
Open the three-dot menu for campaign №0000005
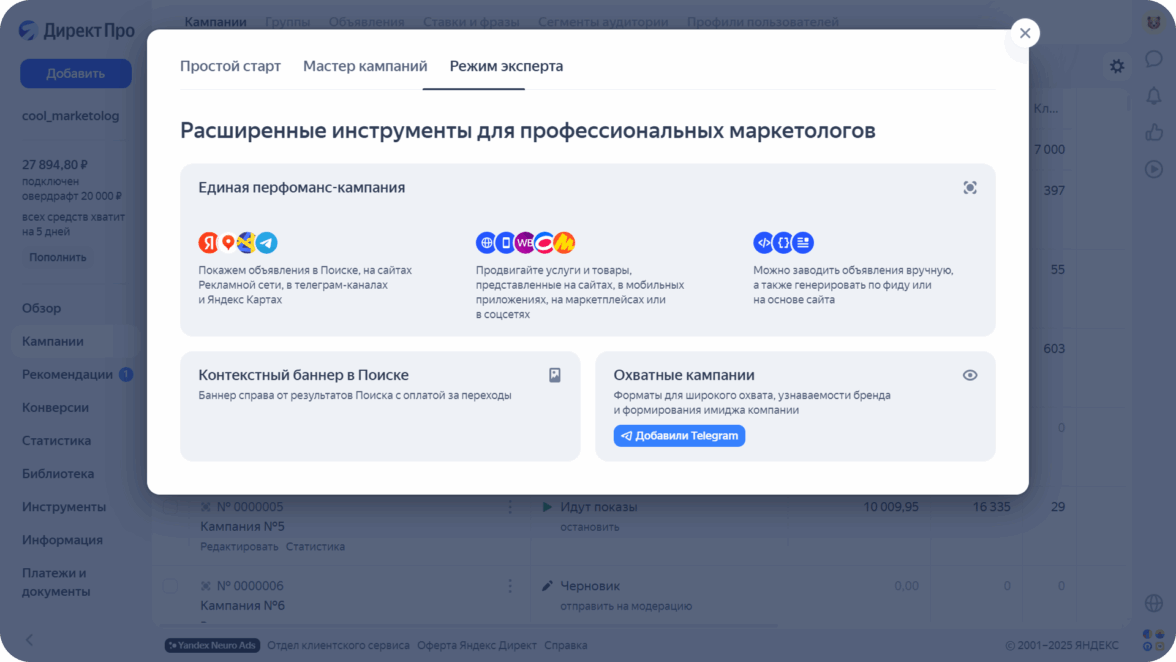[x=510, y=507]
